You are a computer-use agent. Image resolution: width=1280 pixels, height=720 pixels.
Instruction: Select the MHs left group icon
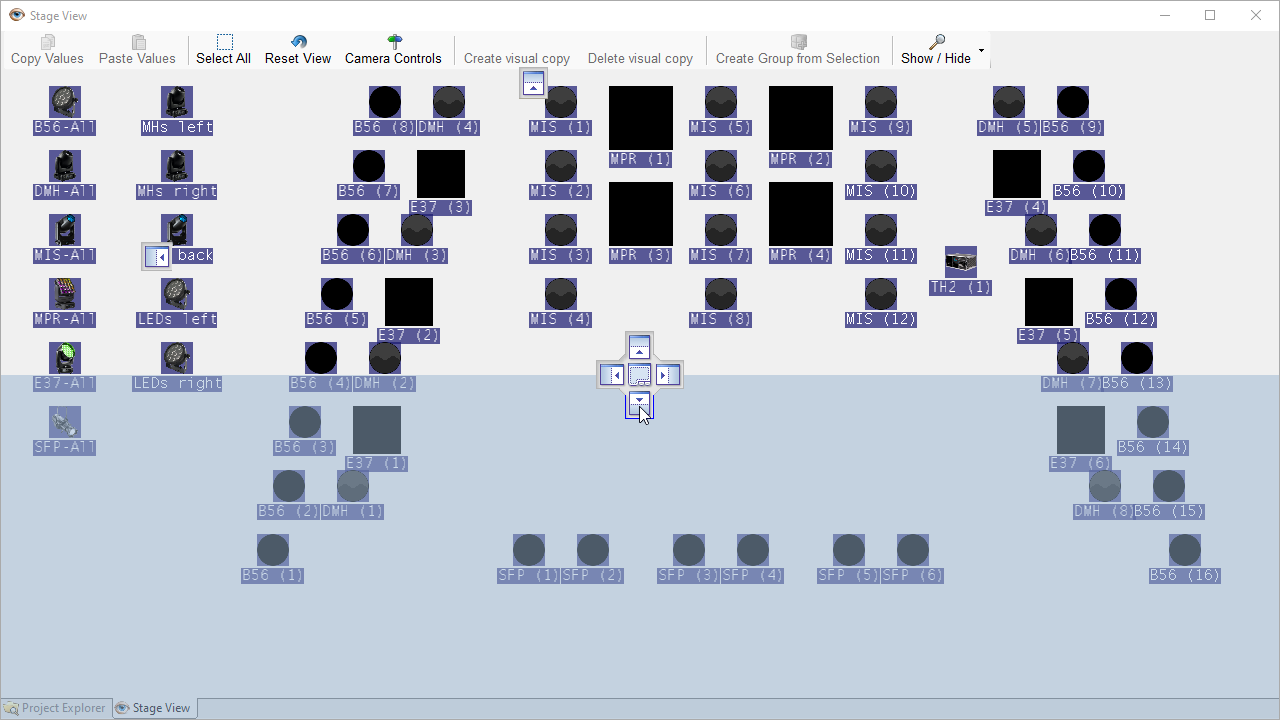177,102
